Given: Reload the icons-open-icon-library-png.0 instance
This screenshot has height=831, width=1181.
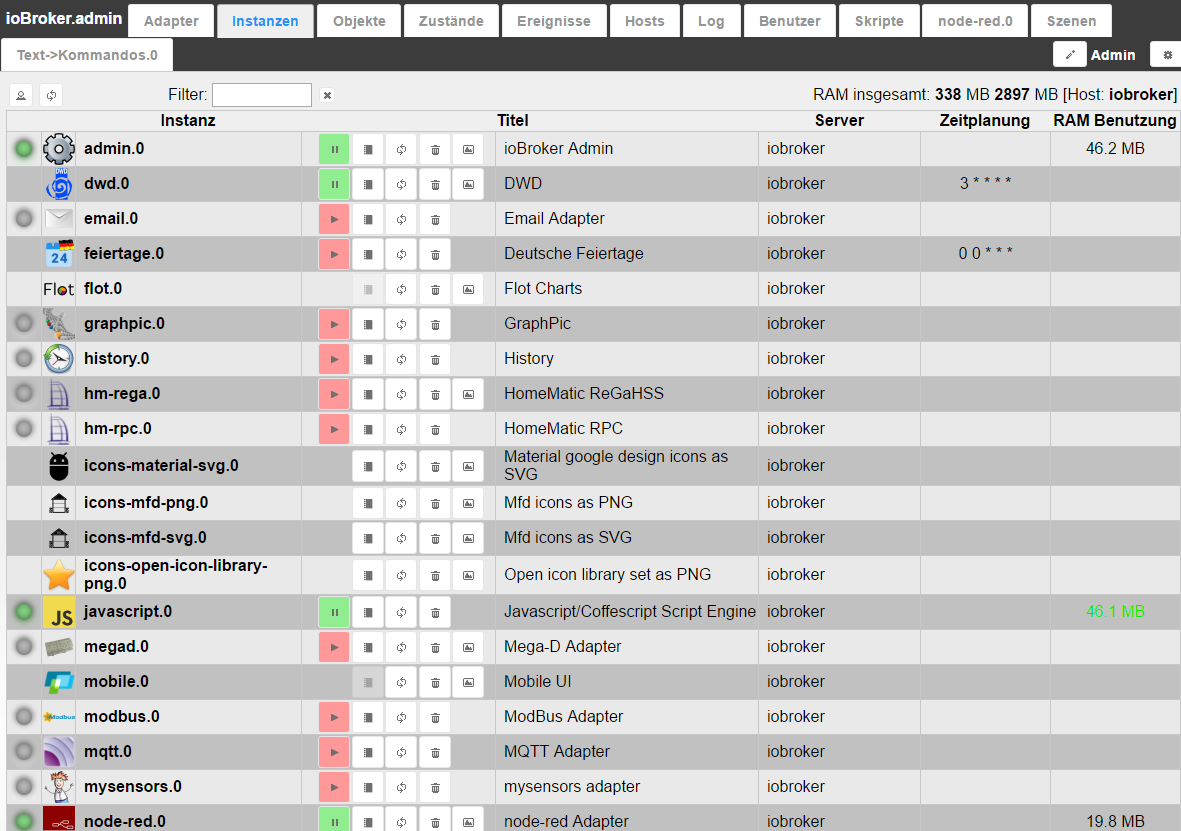Looking at the screenshot, I should point(401,575).
